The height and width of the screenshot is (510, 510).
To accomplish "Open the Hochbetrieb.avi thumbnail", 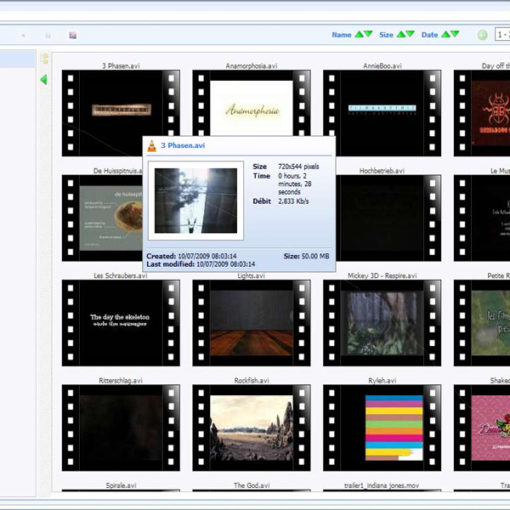I will (x=388, y=218).
